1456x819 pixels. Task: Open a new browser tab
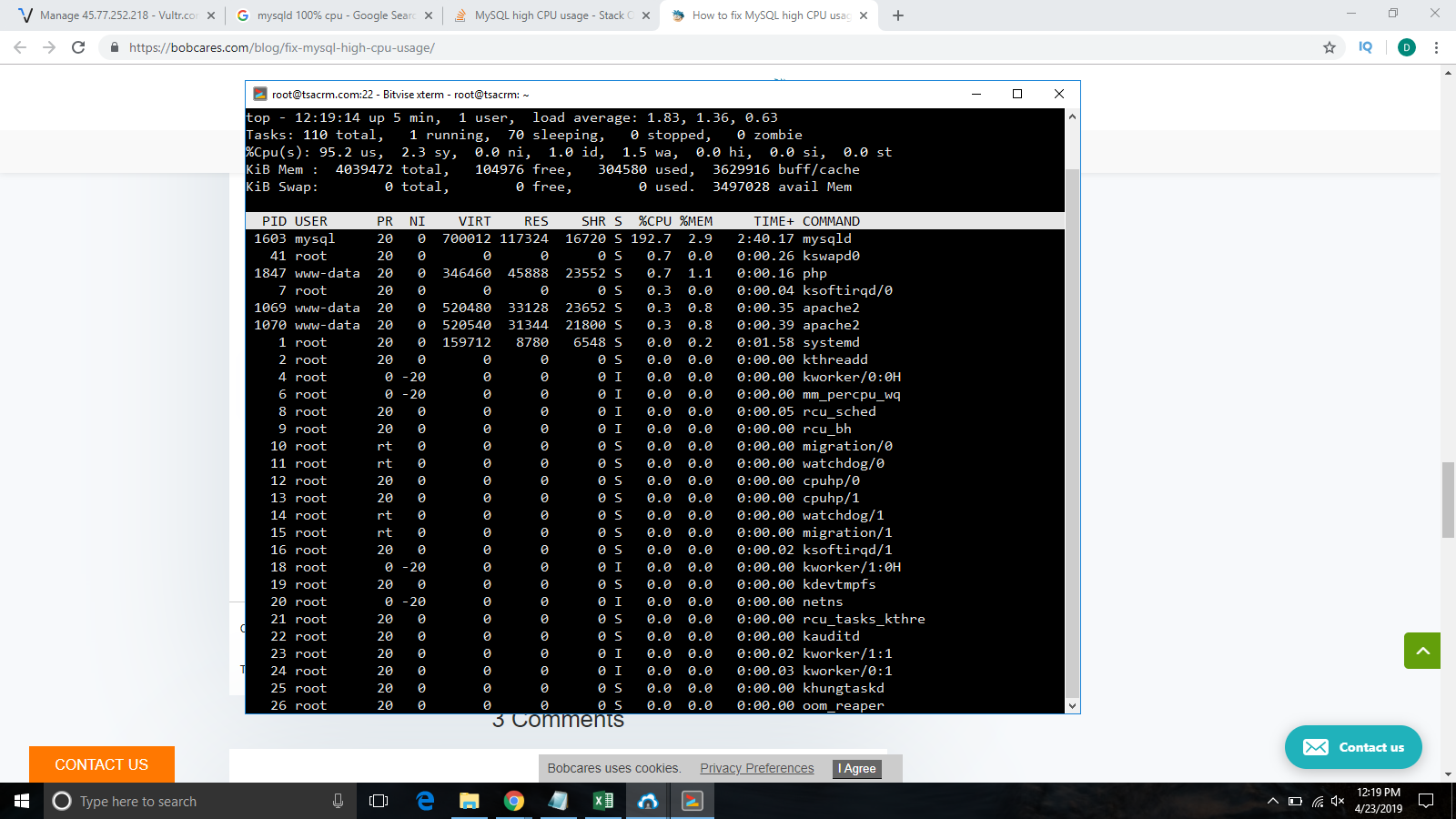click(x=898, y=15)
